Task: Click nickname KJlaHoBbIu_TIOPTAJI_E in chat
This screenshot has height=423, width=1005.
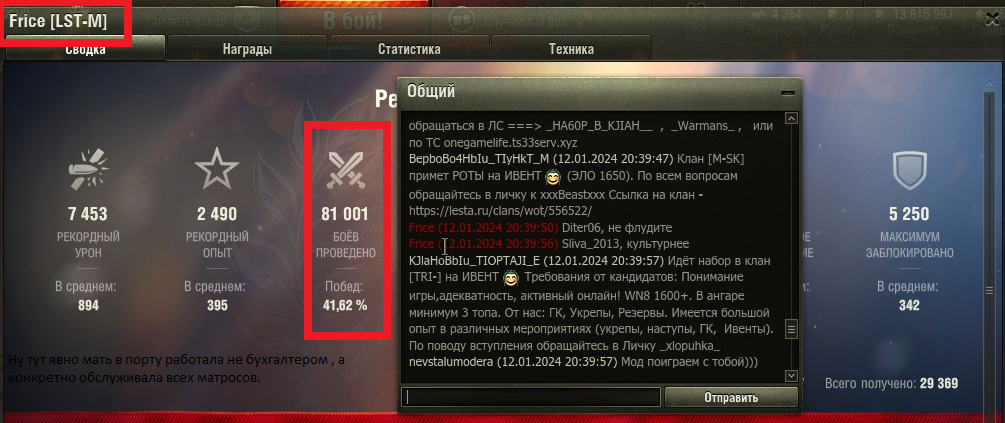Action: (x=476, y=261)
